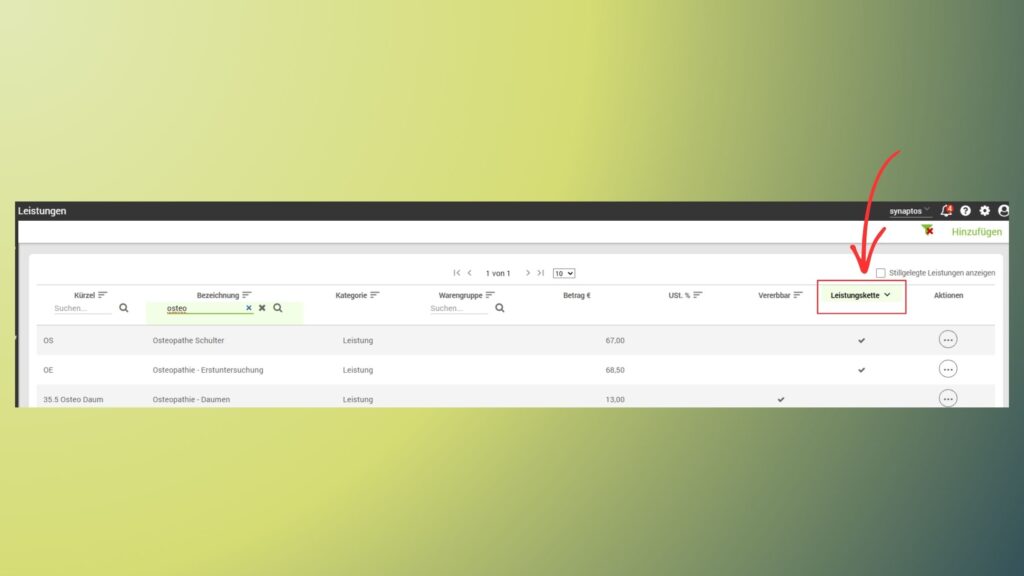1024x576 pixels.
Task: Sort by the Kategorie column icon
Action: tap(374, 295)
